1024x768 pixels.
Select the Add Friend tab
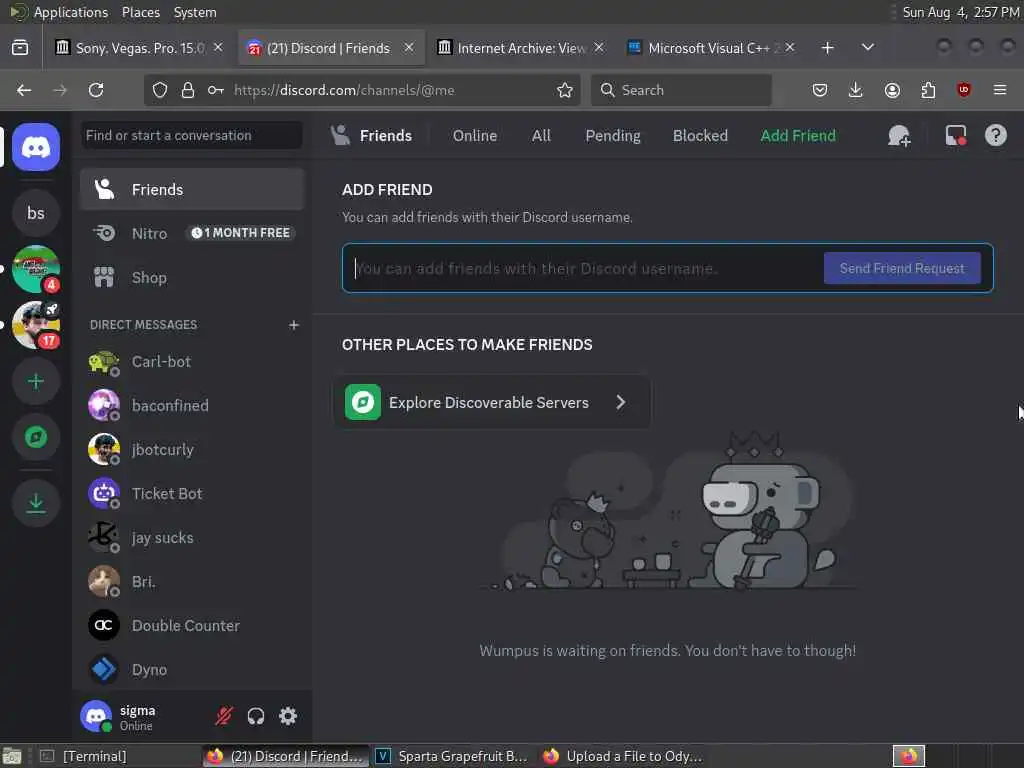798,136
